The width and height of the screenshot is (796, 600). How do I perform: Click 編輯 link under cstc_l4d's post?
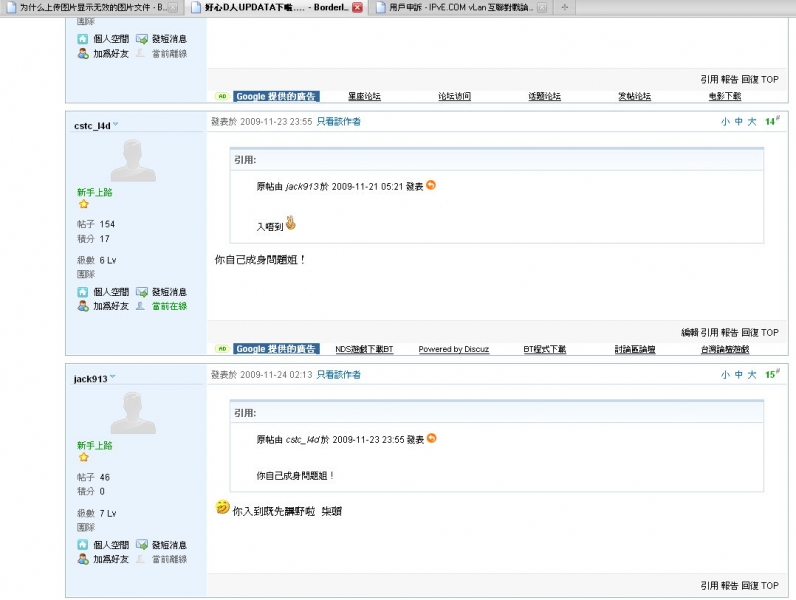[x=689, y=332]
